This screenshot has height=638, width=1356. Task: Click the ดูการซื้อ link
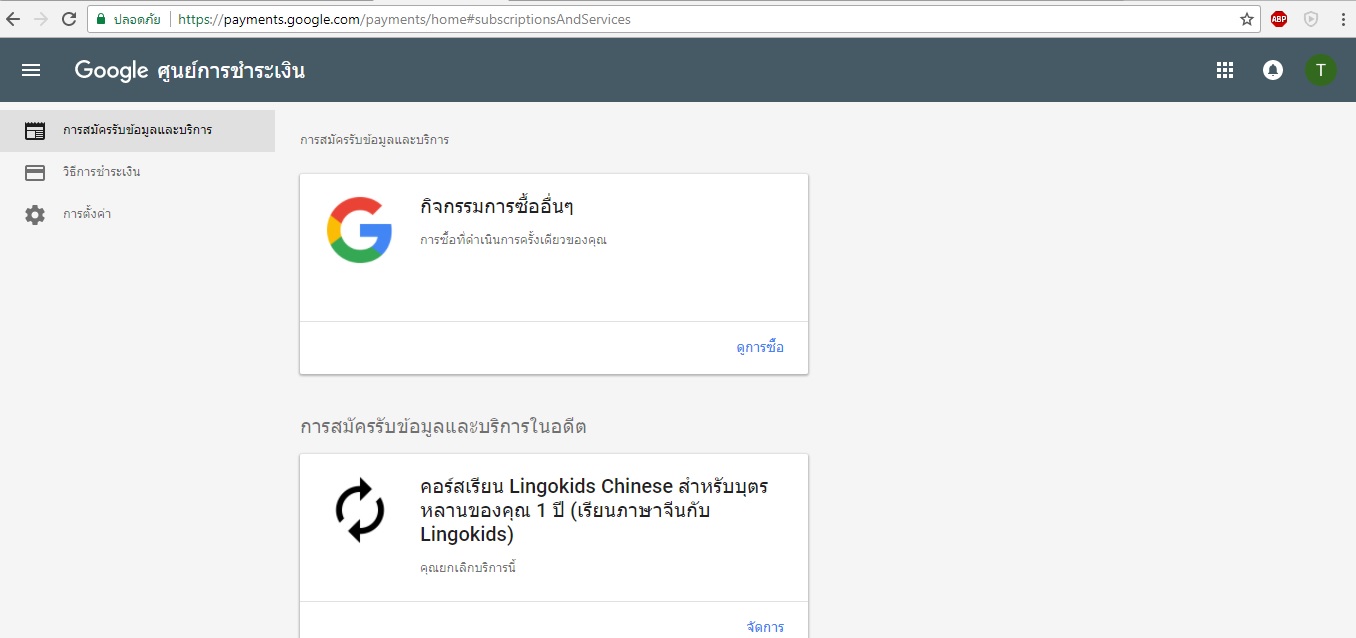pos(760,348)
